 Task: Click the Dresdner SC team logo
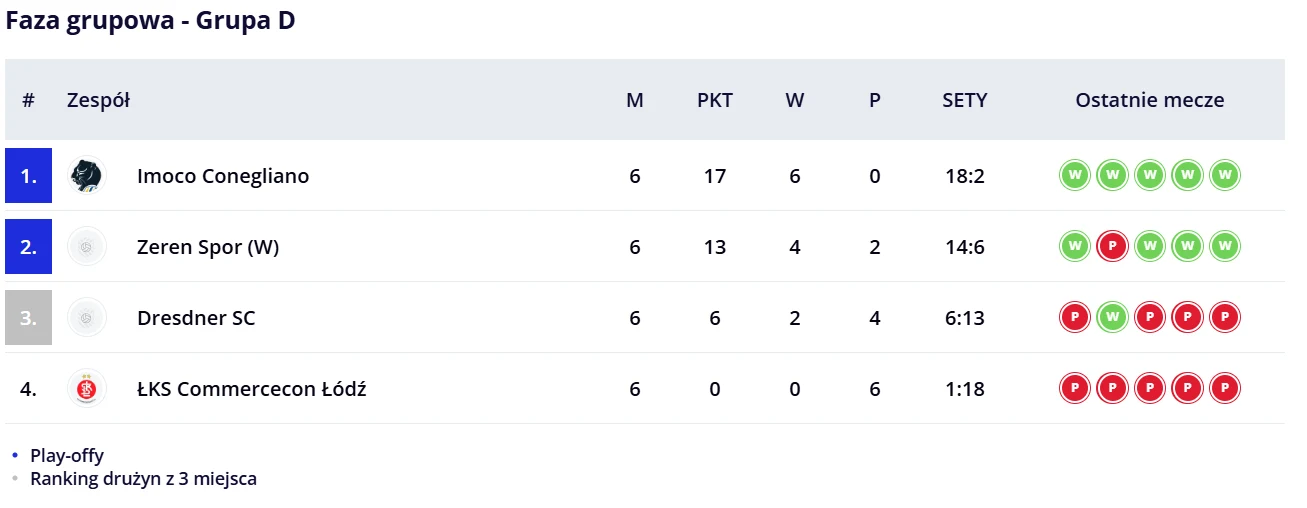point(86,318)
